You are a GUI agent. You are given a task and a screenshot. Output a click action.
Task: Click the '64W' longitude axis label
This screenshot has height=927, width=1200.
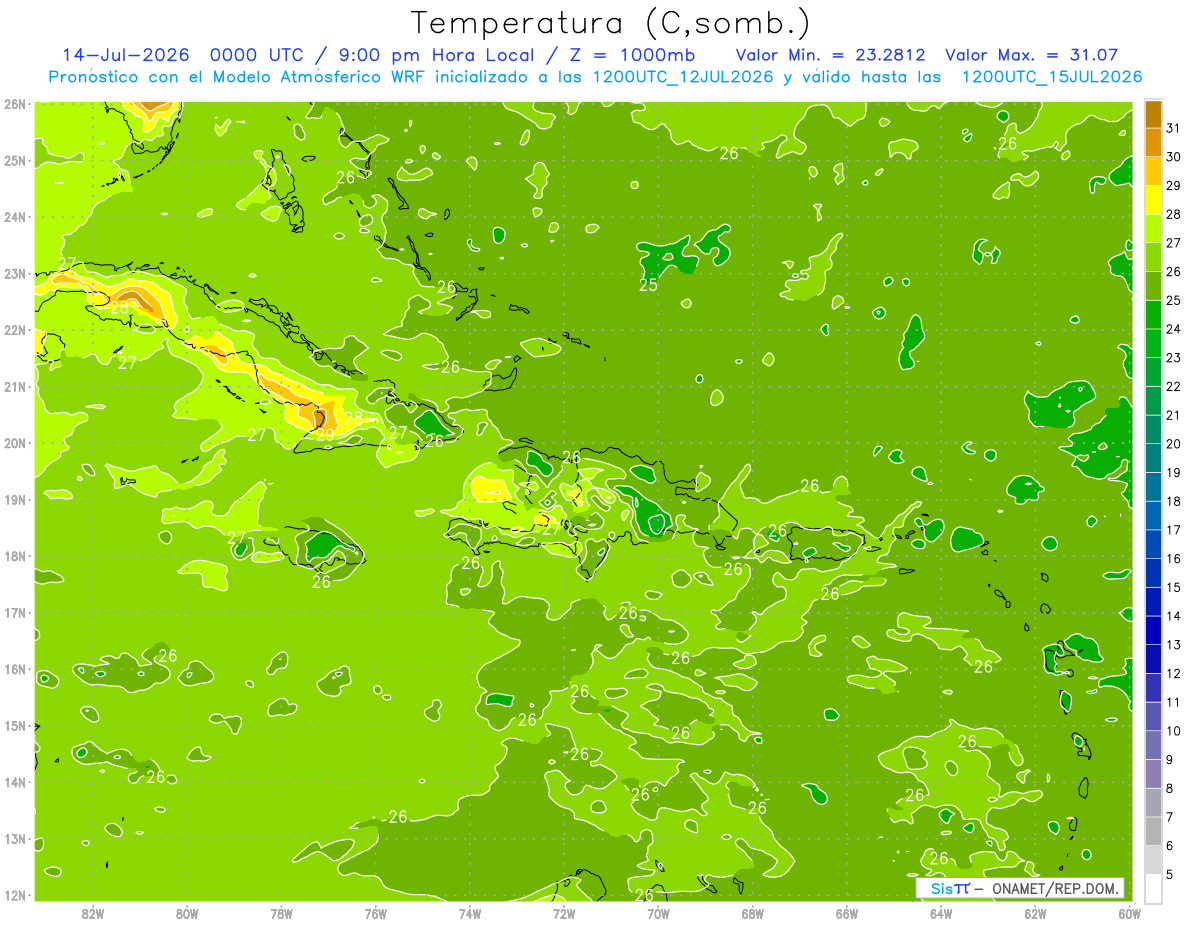click(941, 913)
